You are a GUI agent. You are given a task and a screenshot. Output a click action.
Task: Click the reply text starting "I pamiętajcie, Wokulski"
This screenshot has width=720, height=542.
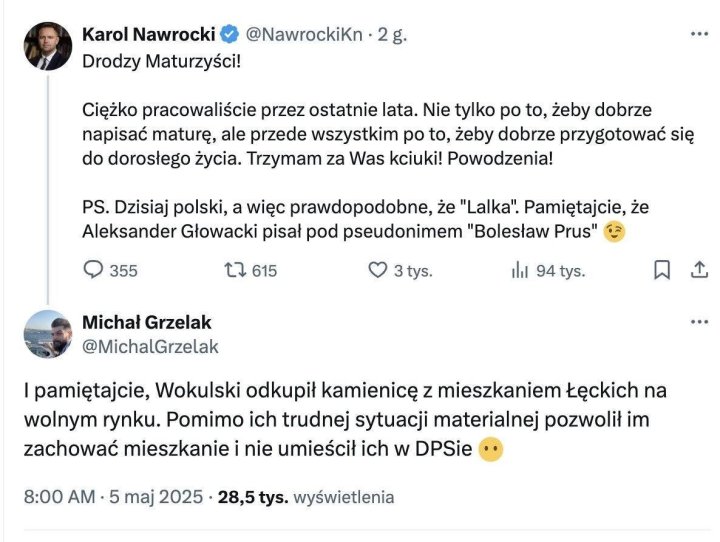(x=345, y=420)
